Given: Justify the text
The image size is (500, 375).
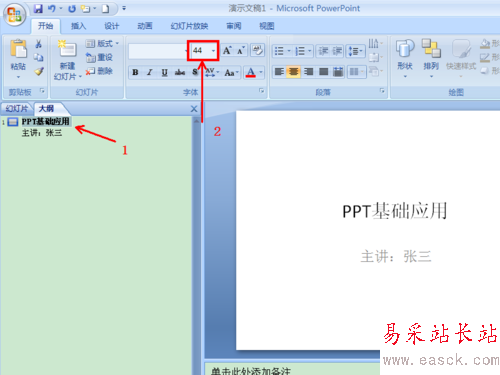Looking at the screenshot, I should pyautogui.click(x=323, y=71).
